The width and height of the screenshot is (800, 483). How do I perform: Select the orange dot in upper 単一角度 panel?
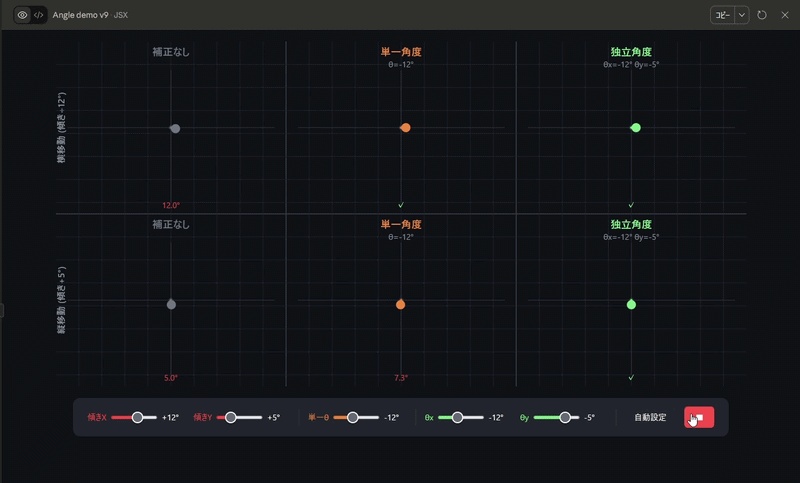406,128
